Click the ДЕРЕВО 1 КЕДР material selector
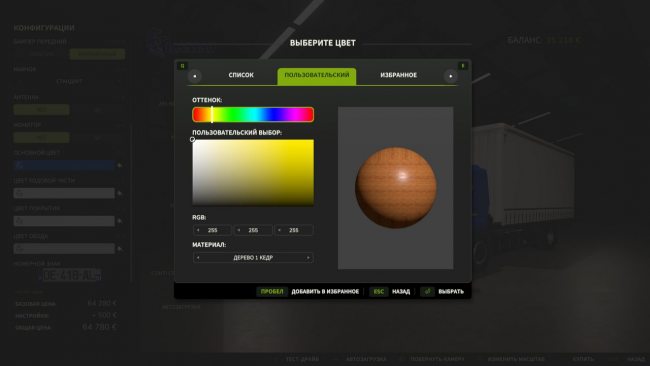 point(253,258)
